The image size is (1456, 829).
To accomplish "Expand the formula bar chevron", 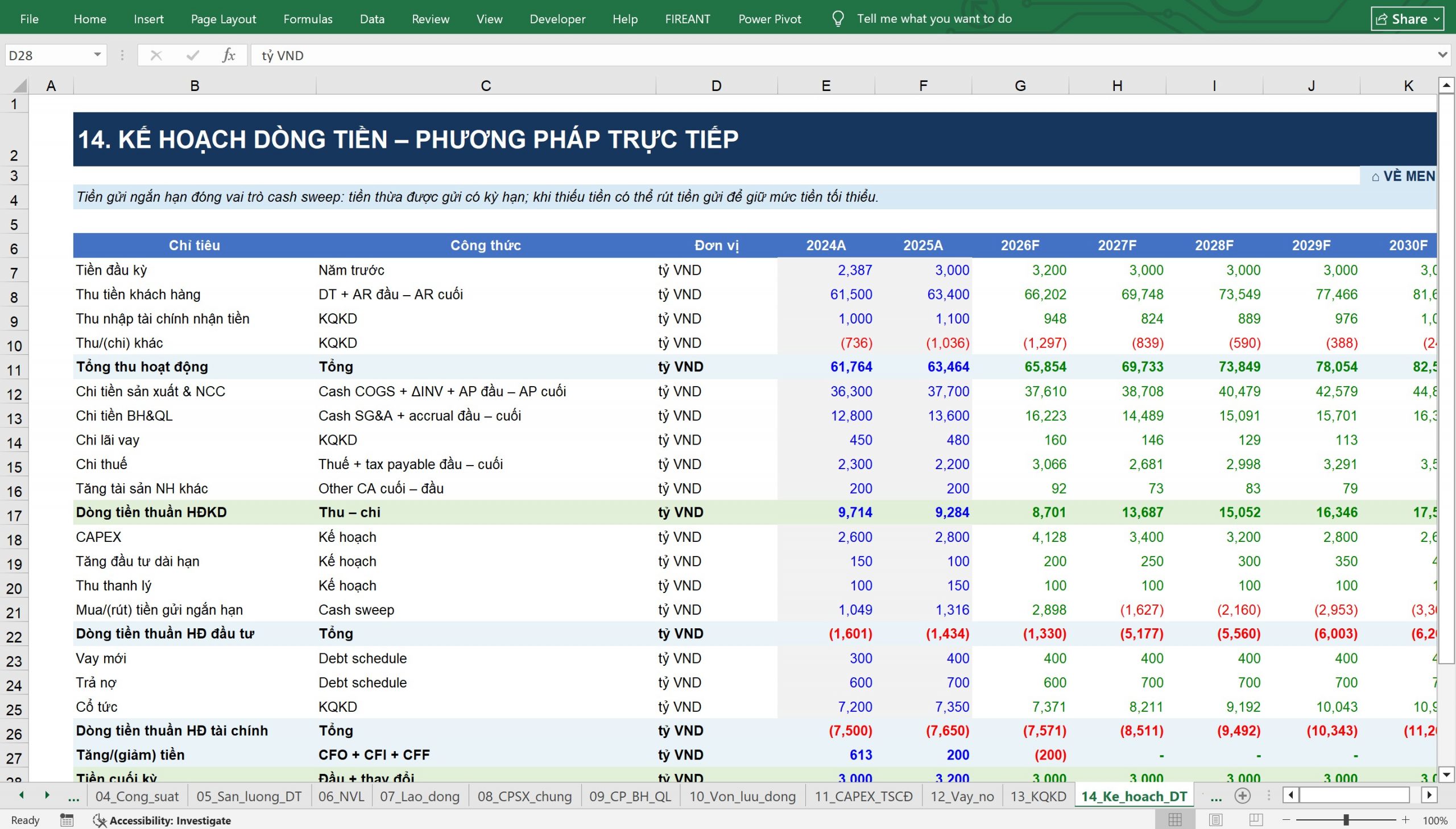I will point(1442,55).
